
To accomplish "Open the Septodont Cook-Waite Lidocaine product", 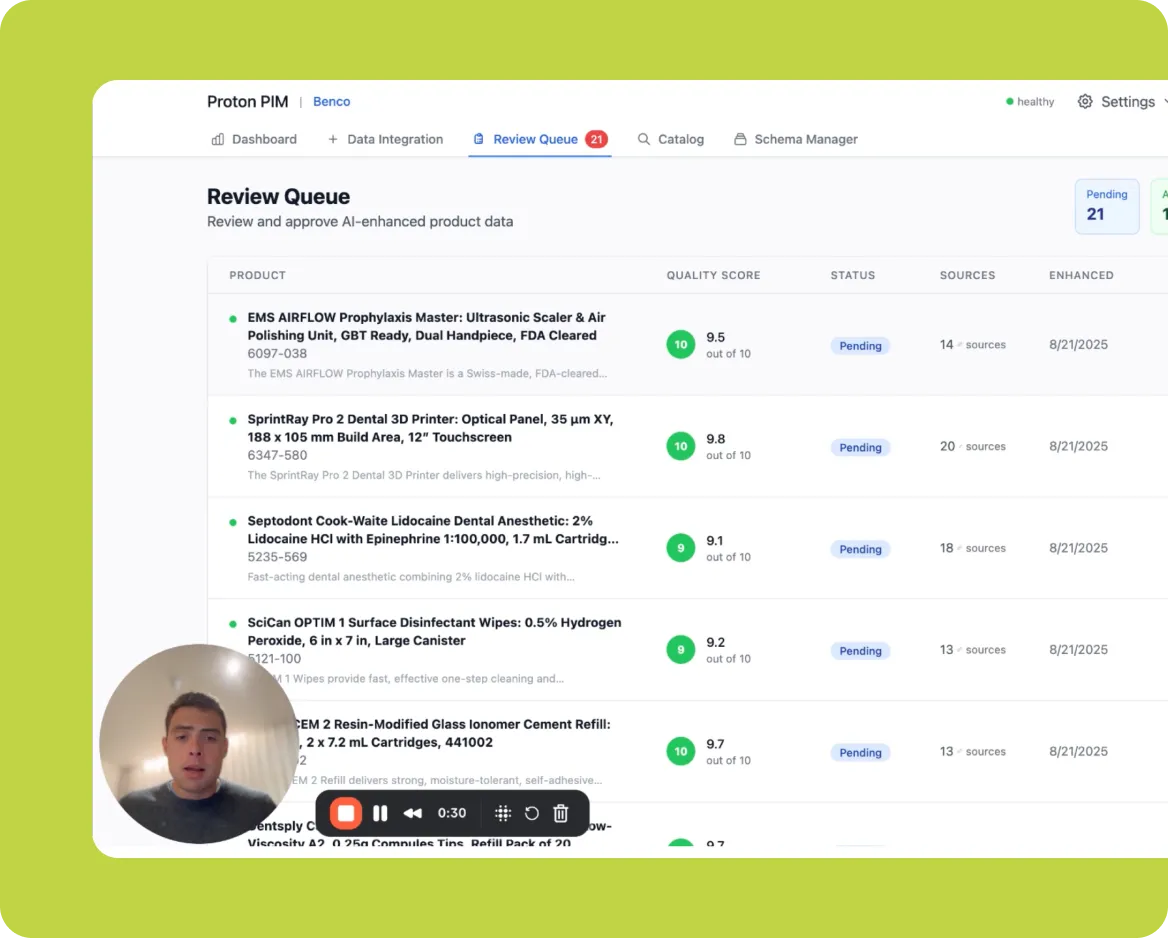I will click(433, 530).
